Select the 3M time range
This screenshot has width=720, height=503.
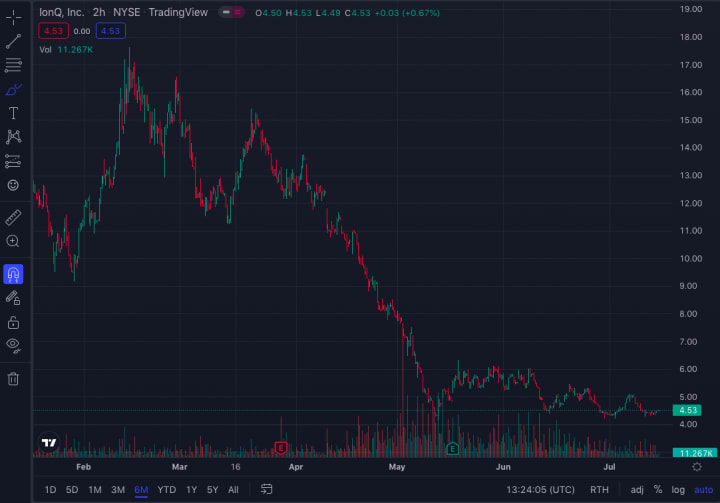pos(118,490)
